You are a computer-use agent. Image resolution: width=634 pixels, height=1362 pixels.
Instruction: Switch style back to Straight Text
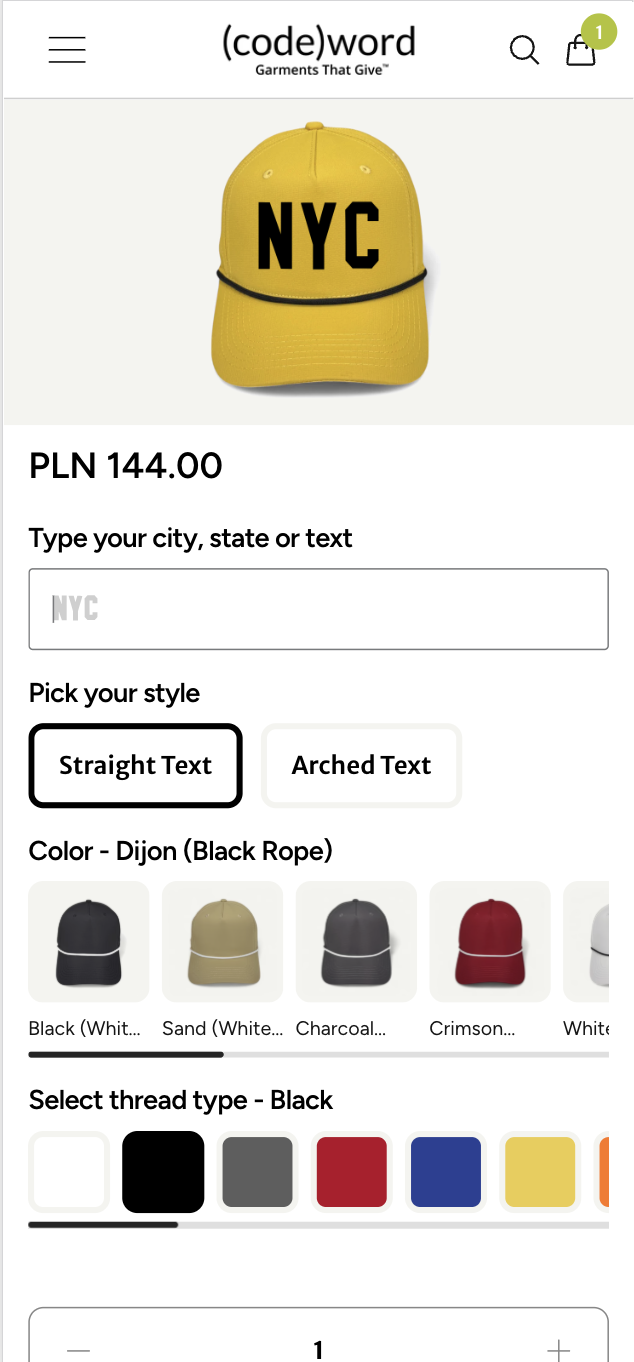135,765
